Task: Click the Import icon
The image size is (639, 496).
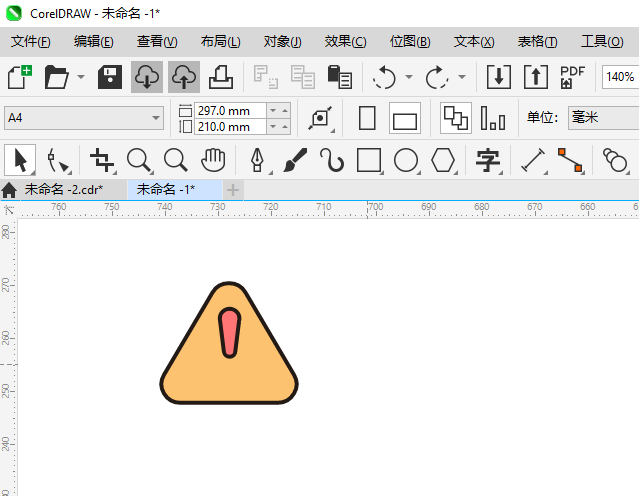Action: 499,77
